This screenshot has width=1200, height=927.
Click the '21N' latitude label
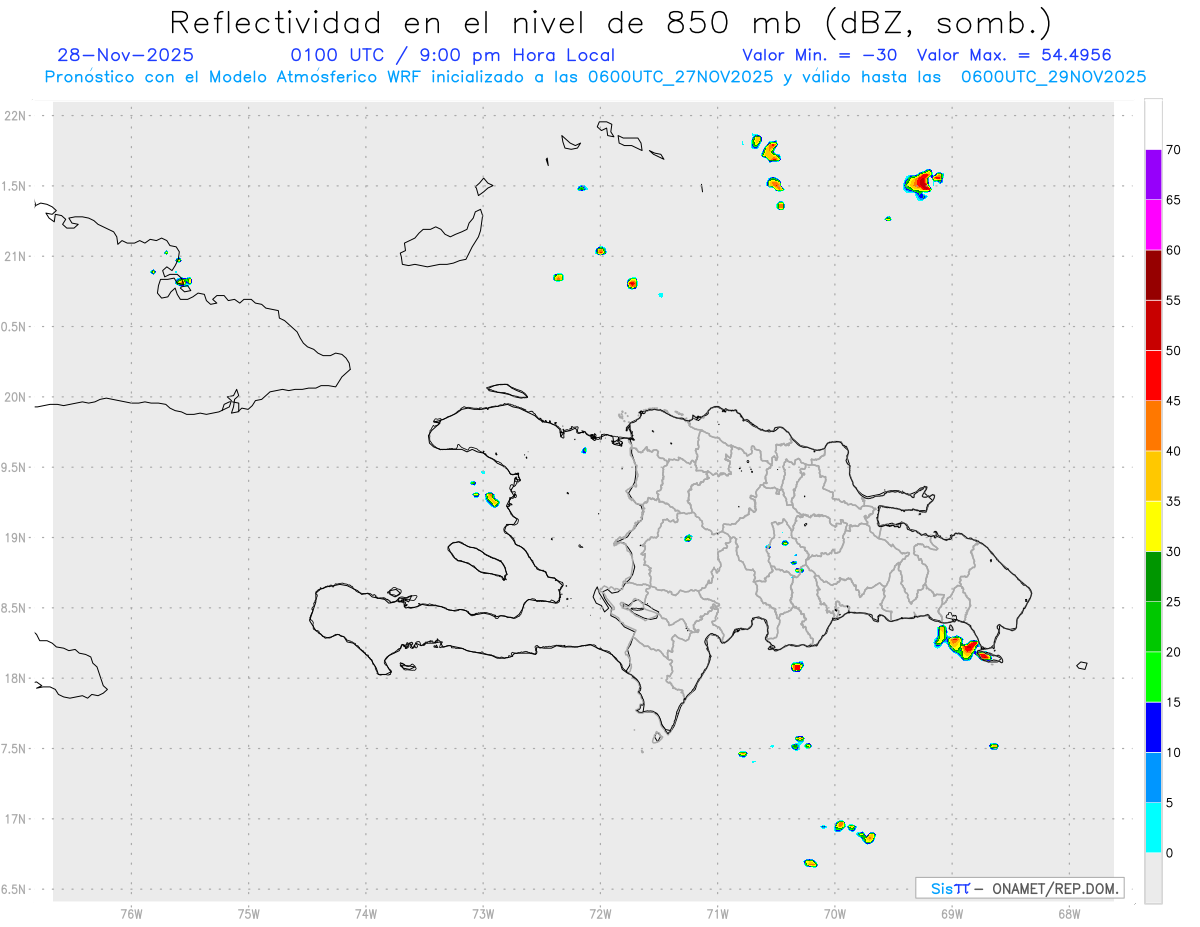tap(17, 256)
